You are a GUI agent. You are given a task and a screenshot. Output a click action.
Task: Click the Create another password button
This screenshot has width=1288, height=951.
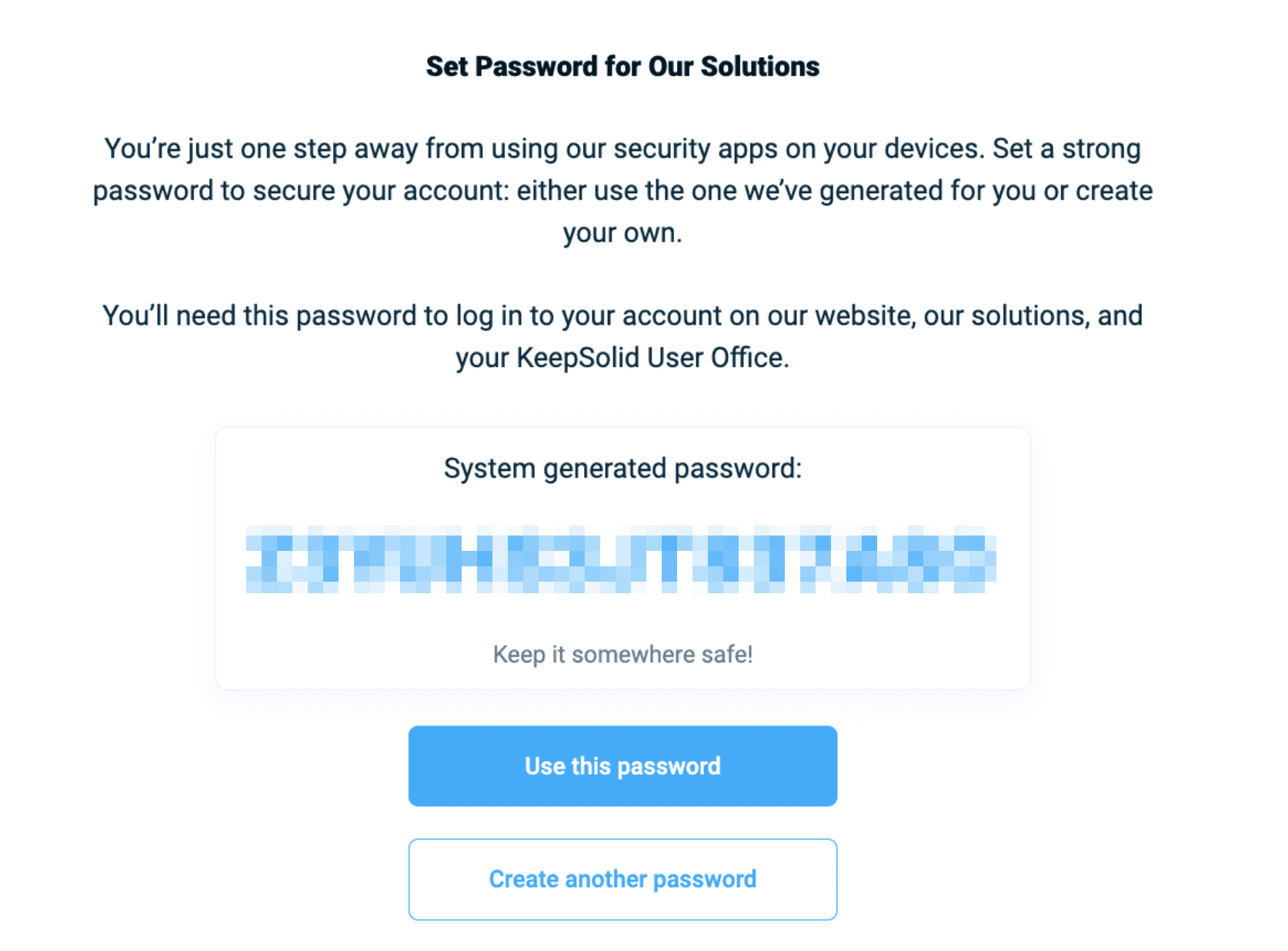[x=622, y=879]
